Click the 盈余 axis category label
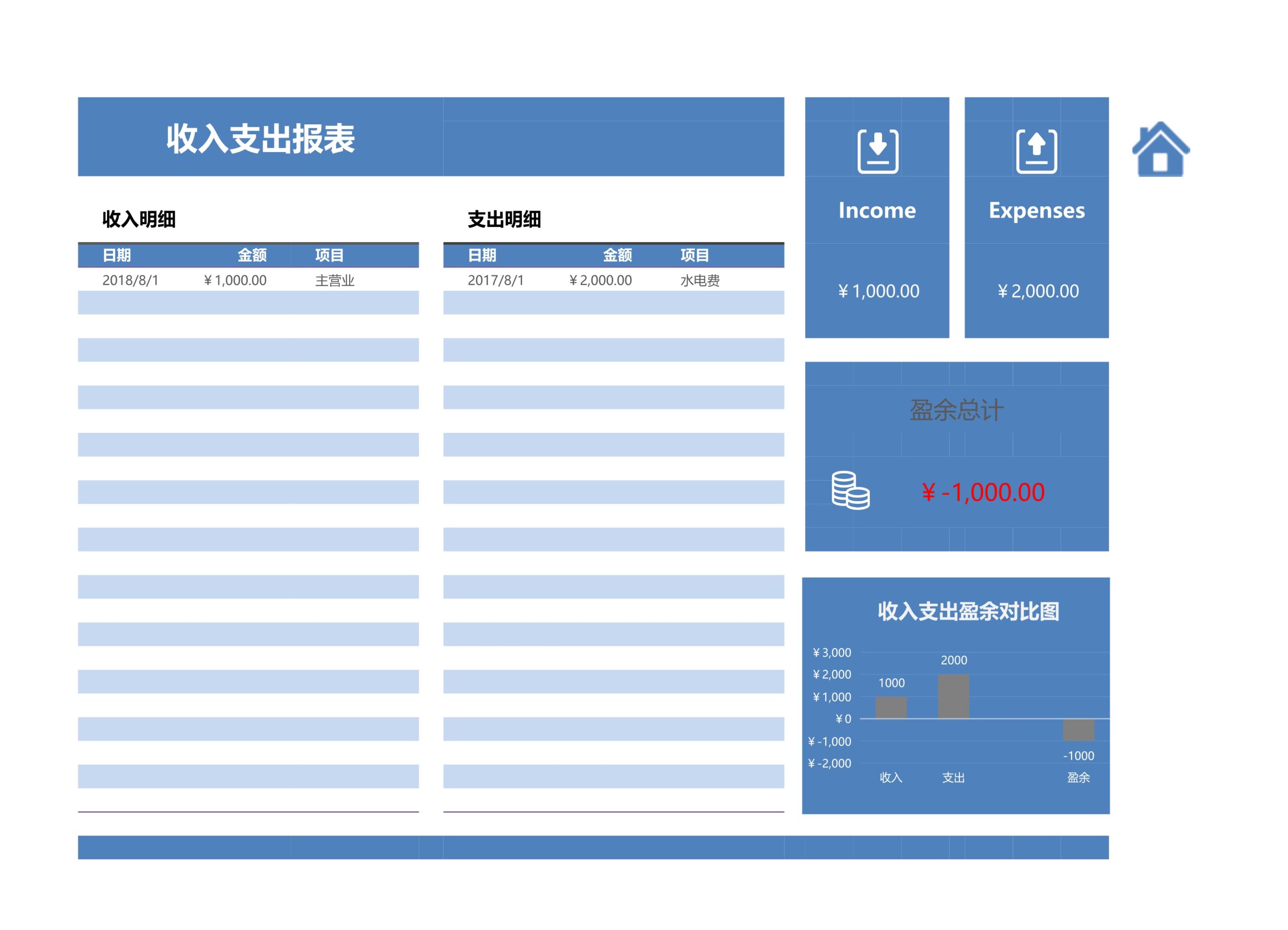Image resolution: width=1288 pixels, height=930 pixels. click(1078, 778)
